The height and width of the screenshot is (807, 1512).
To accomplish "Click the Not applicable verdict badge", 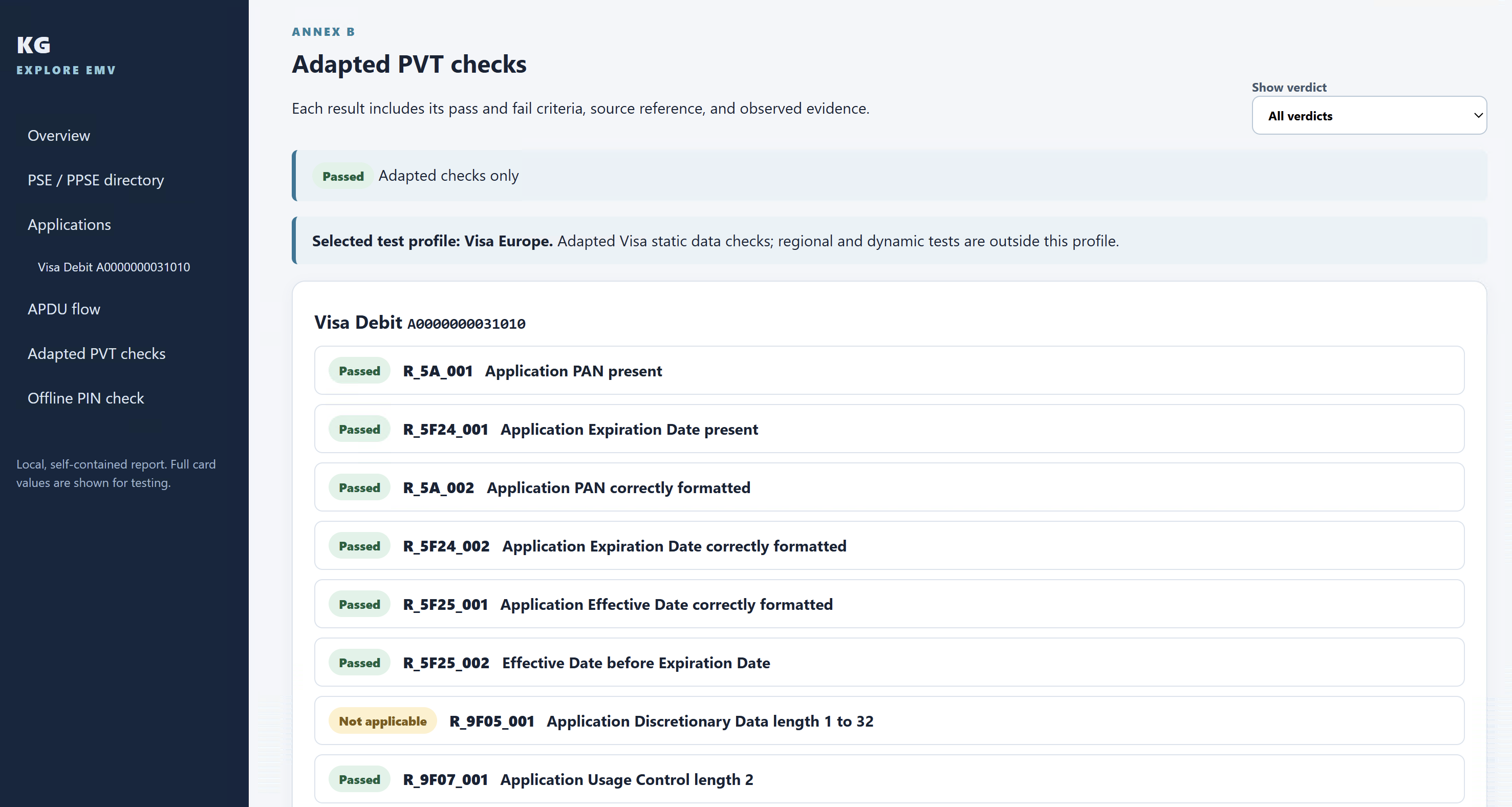I will [383, 721].
